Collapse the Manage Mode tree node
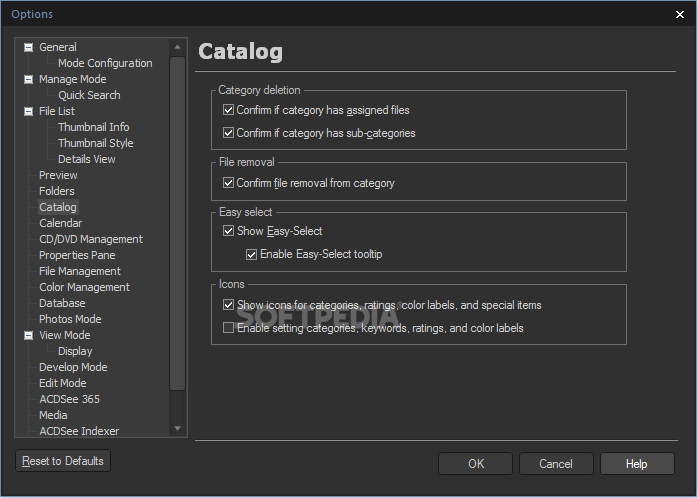Viewport: 698px width, 498px height. click(28, 79)
